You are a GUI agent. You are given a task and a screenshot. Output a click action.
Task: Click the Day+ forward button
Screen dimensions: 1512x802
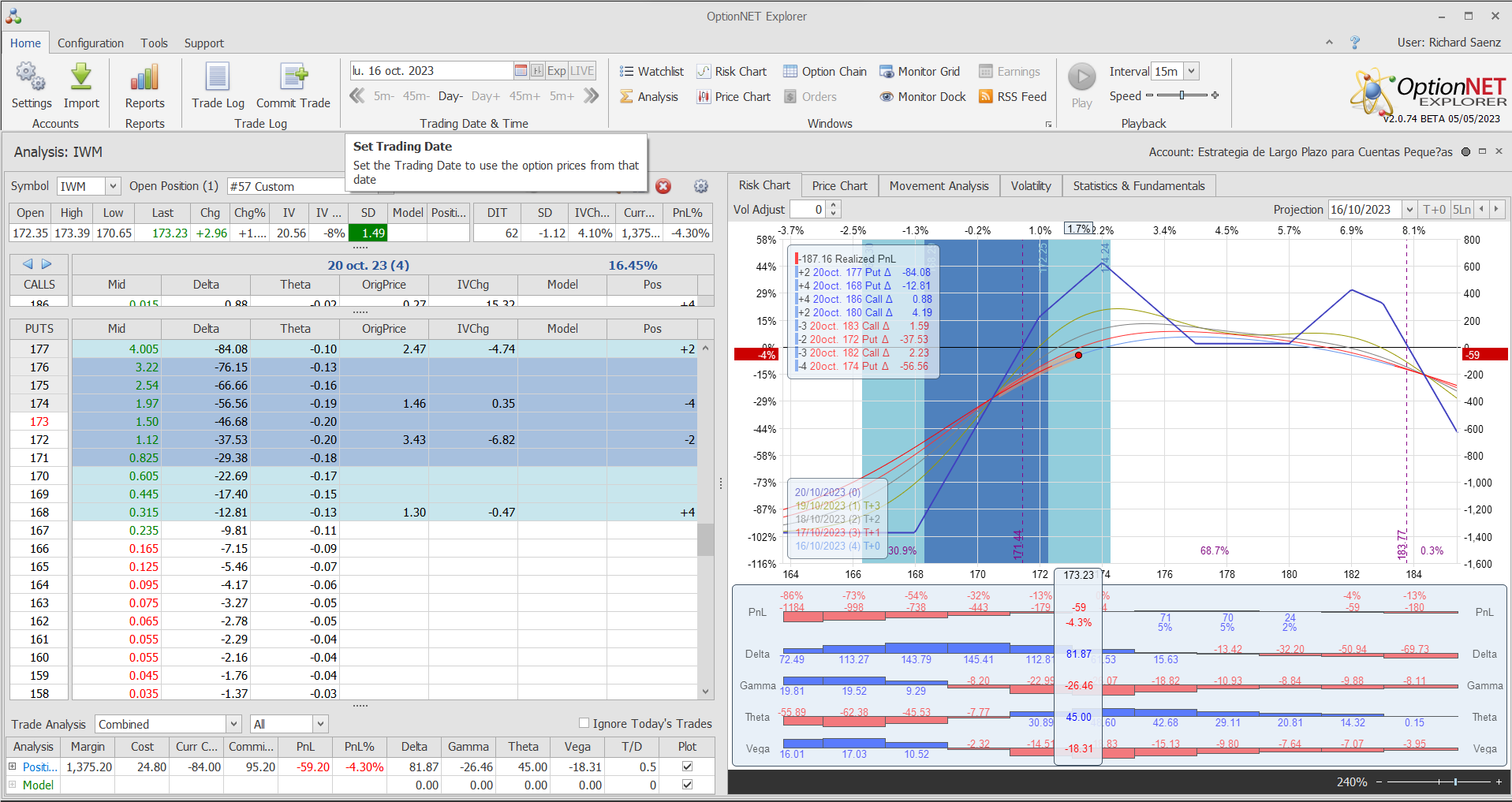click(x=485, y=96)
